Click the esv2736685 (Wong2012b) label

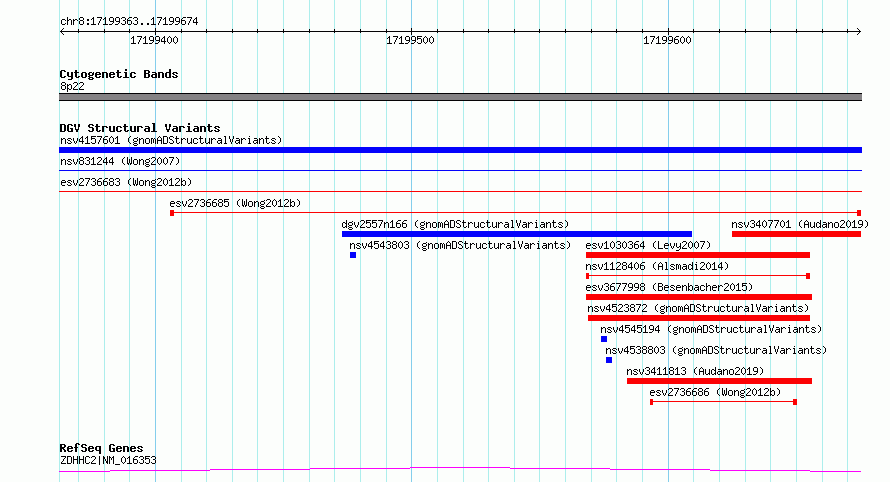[235, 203]
